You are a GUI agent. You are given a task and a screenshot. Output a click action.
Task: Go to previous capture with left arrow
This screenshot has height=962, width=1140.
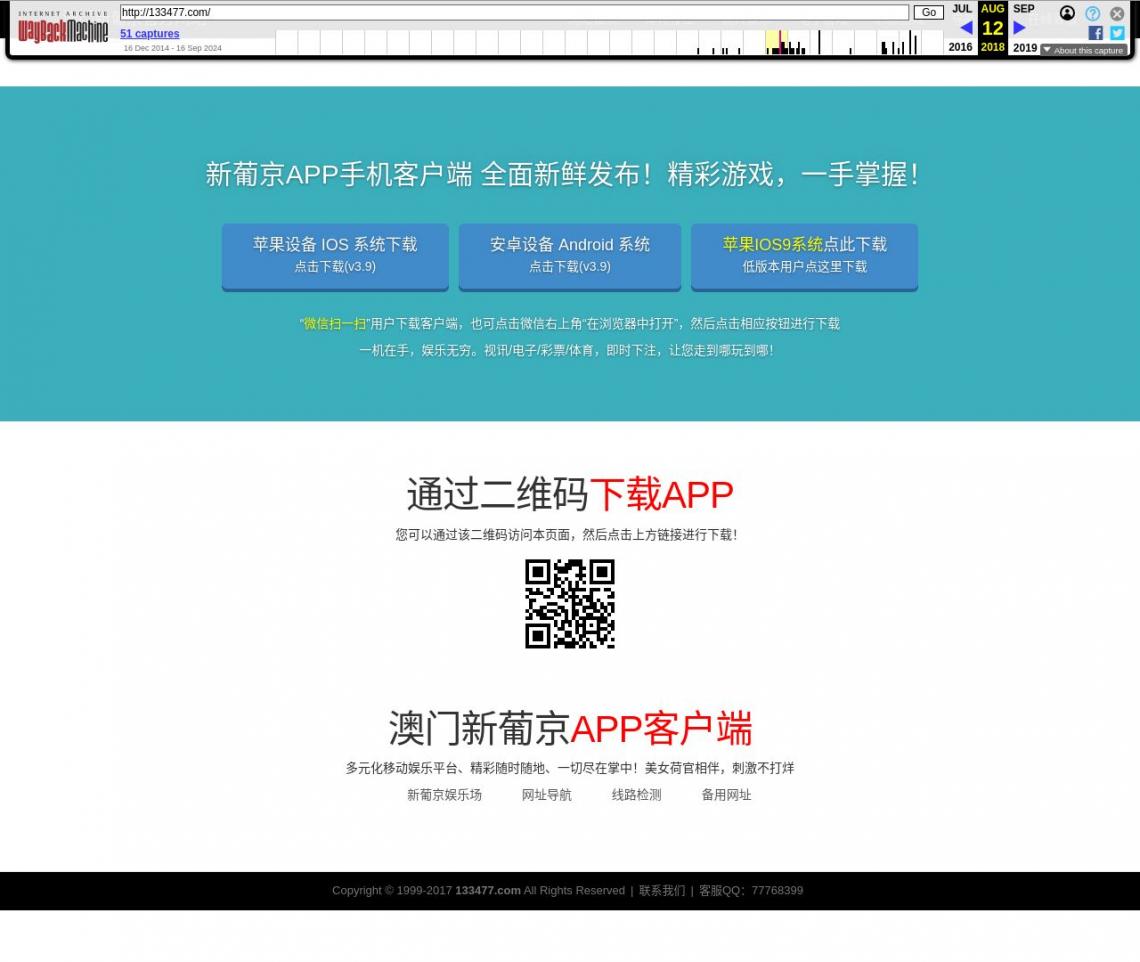[x=966, y=28]
